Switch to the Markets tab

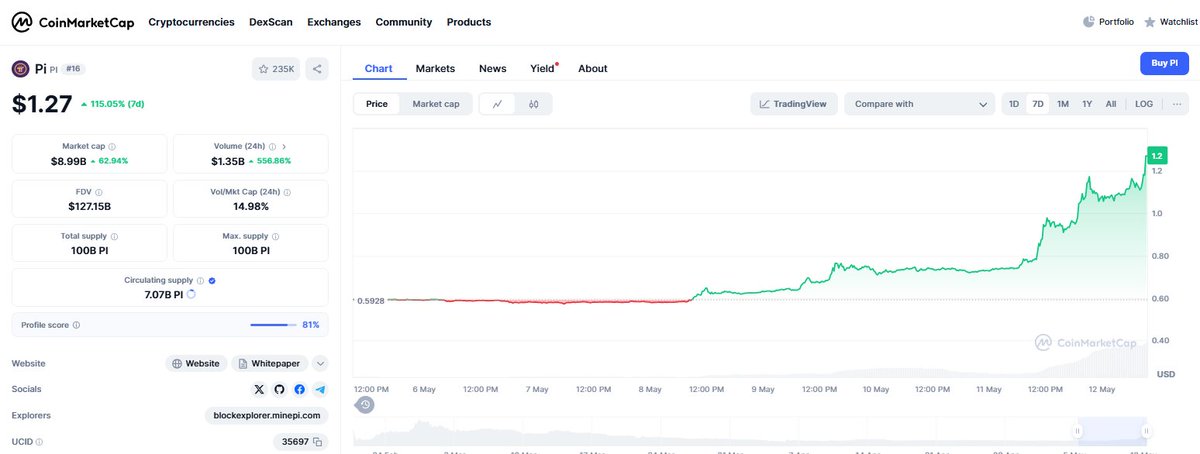pyautogui.click(x=435, y=68)
